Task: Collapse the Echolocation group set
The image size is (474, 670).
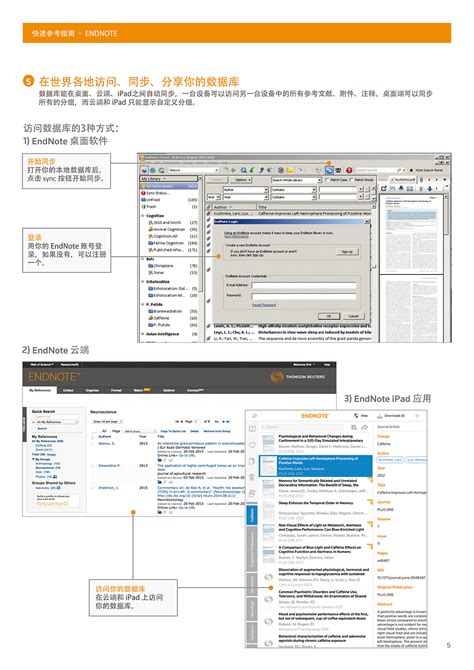Action: [143, 282]
